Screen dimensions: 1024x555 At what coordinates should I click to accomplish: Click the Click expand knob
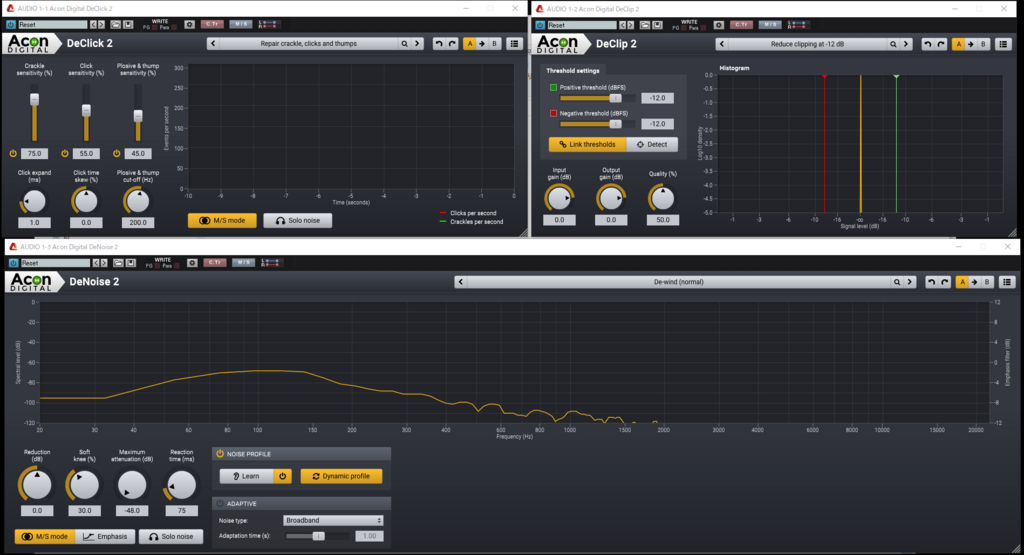34,202
